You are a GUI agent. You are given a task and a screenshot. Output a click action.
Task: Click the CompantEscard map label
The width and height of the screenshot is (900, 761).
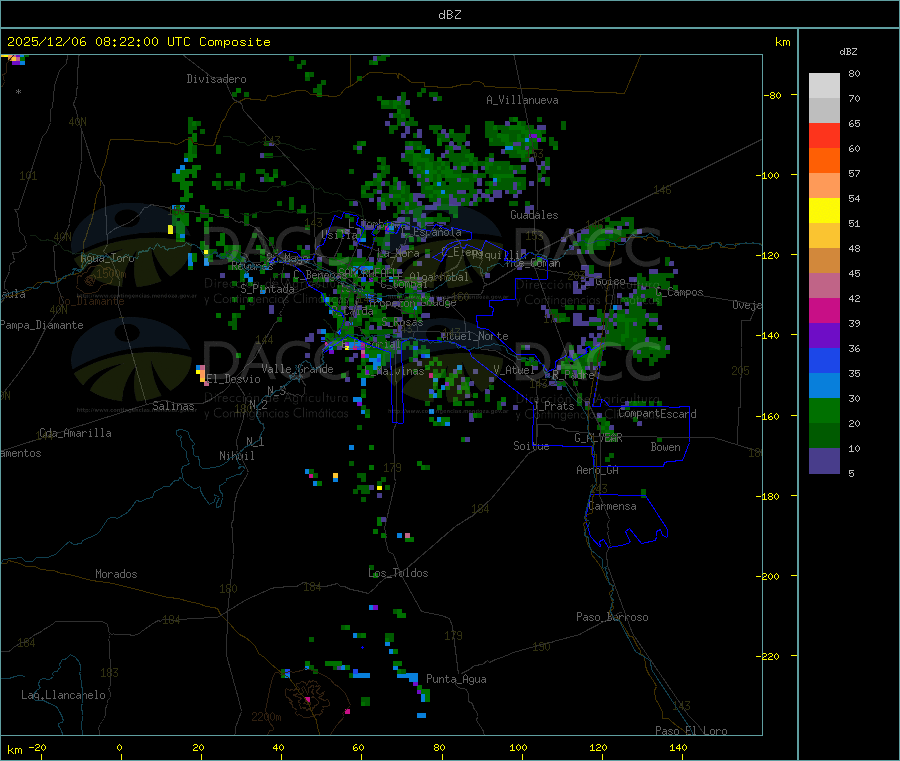657,414
